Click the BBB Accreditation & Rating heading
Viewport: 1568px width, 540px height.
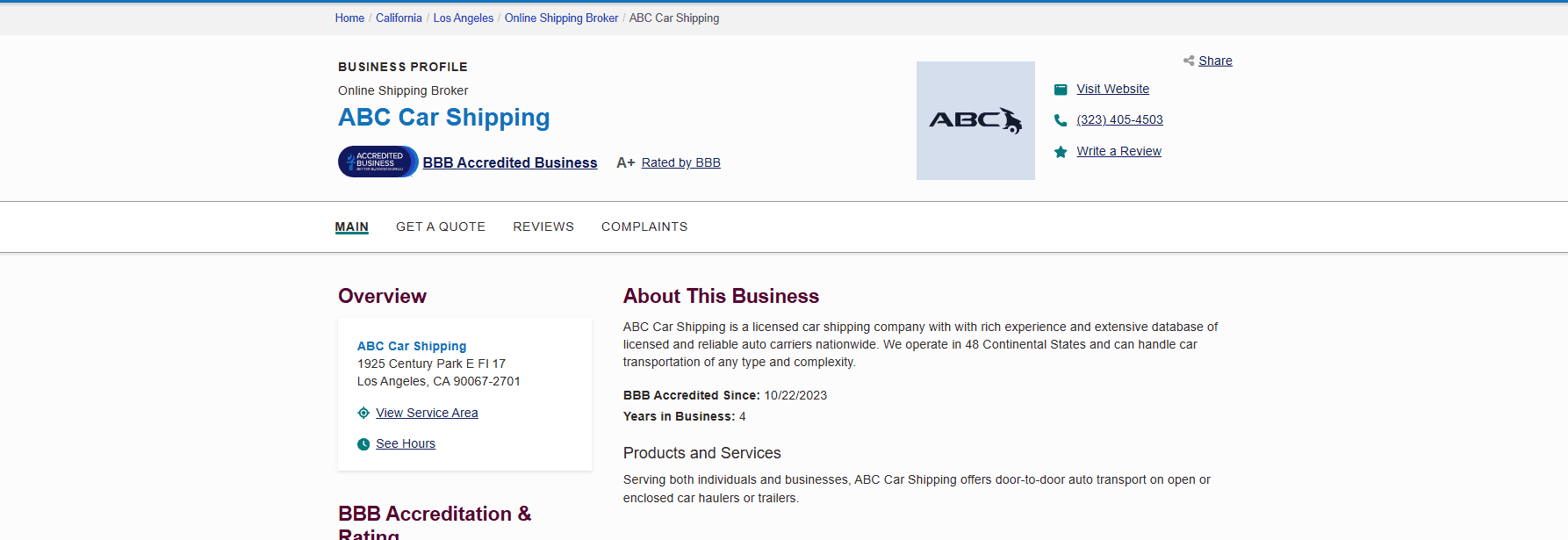[x=435, y=522]
